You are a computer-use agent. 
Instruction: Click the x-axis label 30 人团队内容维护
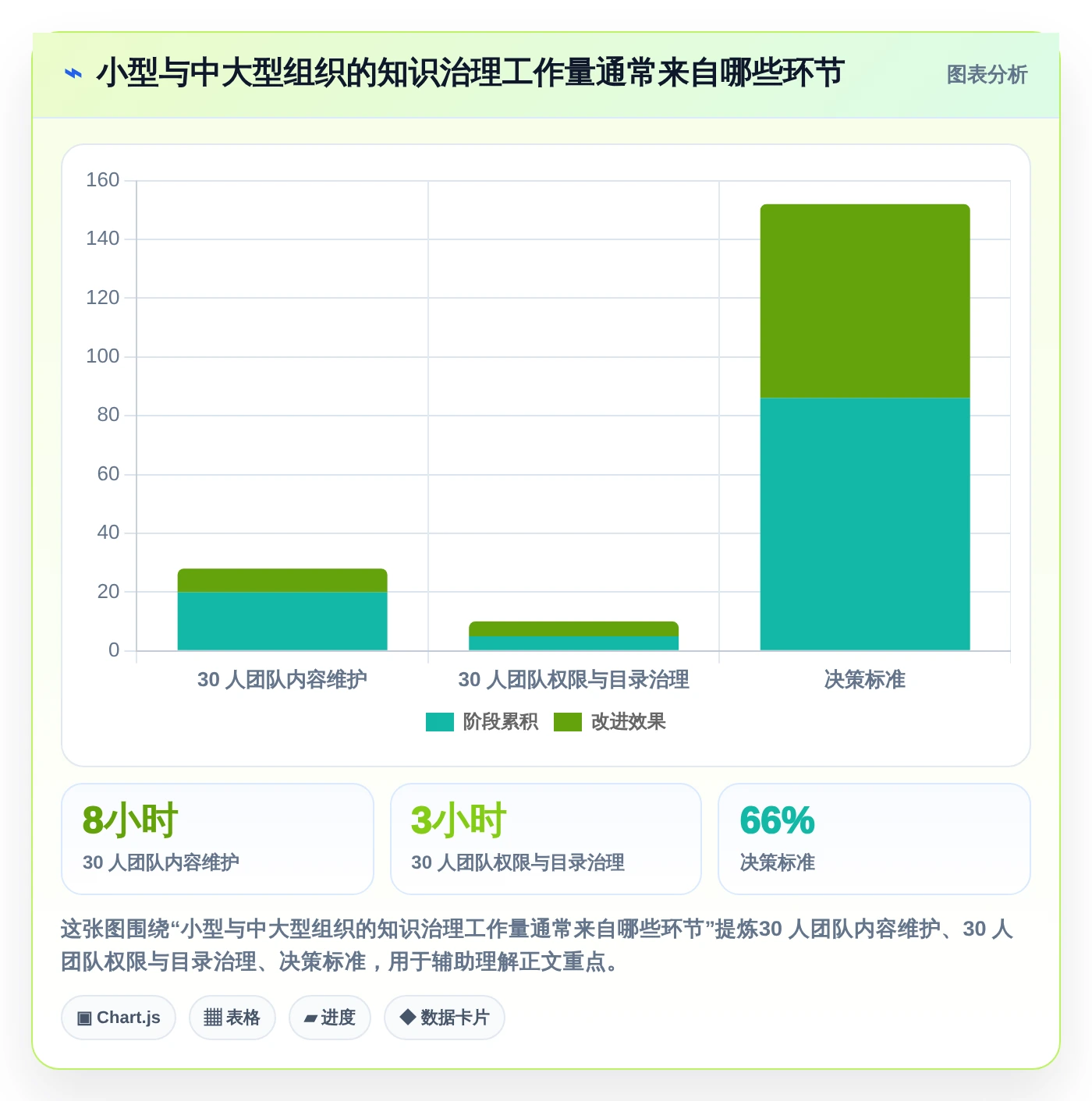tap(282, 680)
